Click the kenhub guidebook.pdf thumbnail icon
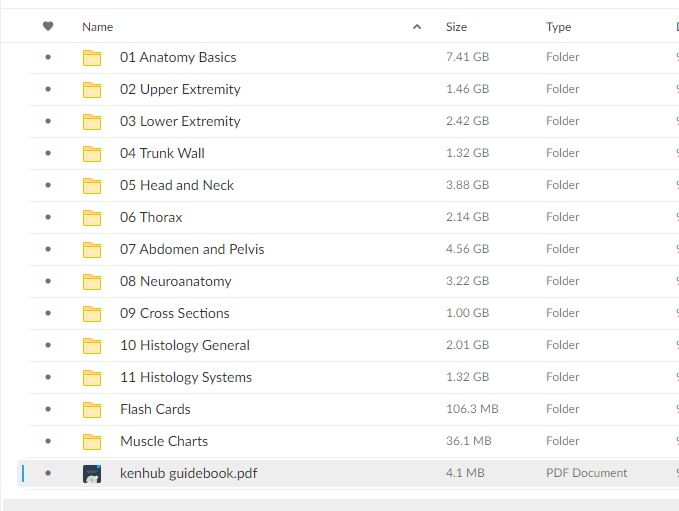Screen dimensions: 679x511 [x=92, y=474]
